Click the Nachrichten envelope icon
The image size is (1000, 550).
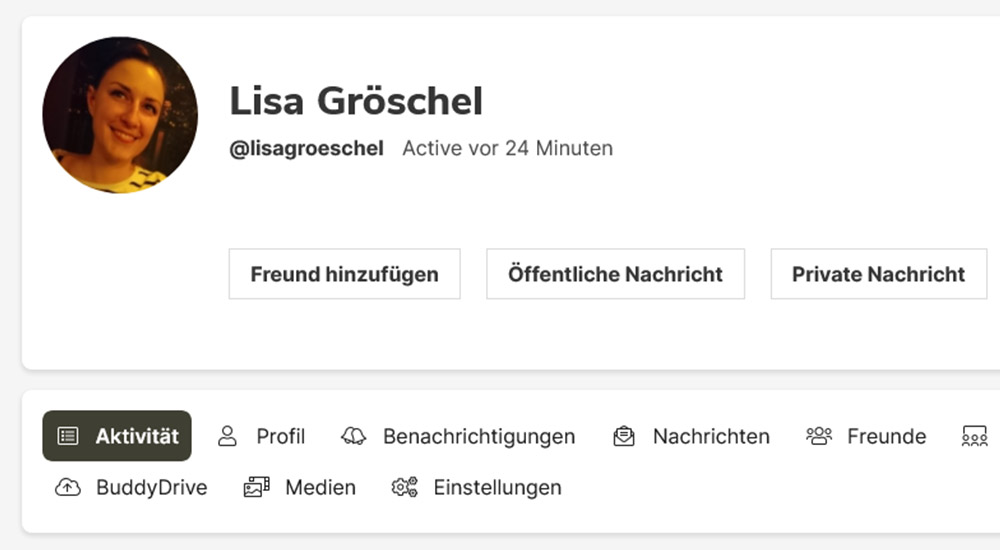pyautogui.click(x=624, y=436)
